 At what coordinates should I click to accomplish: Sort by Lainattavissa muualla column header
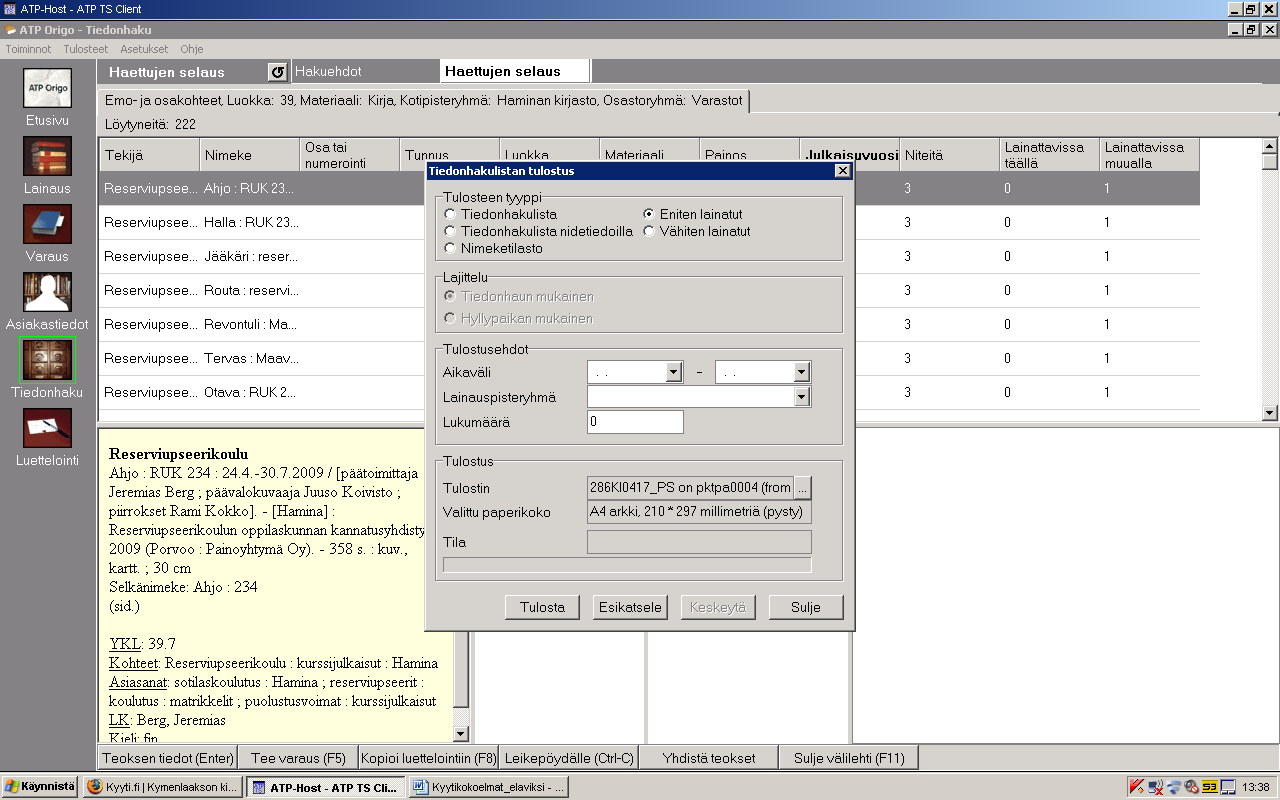1149,155
